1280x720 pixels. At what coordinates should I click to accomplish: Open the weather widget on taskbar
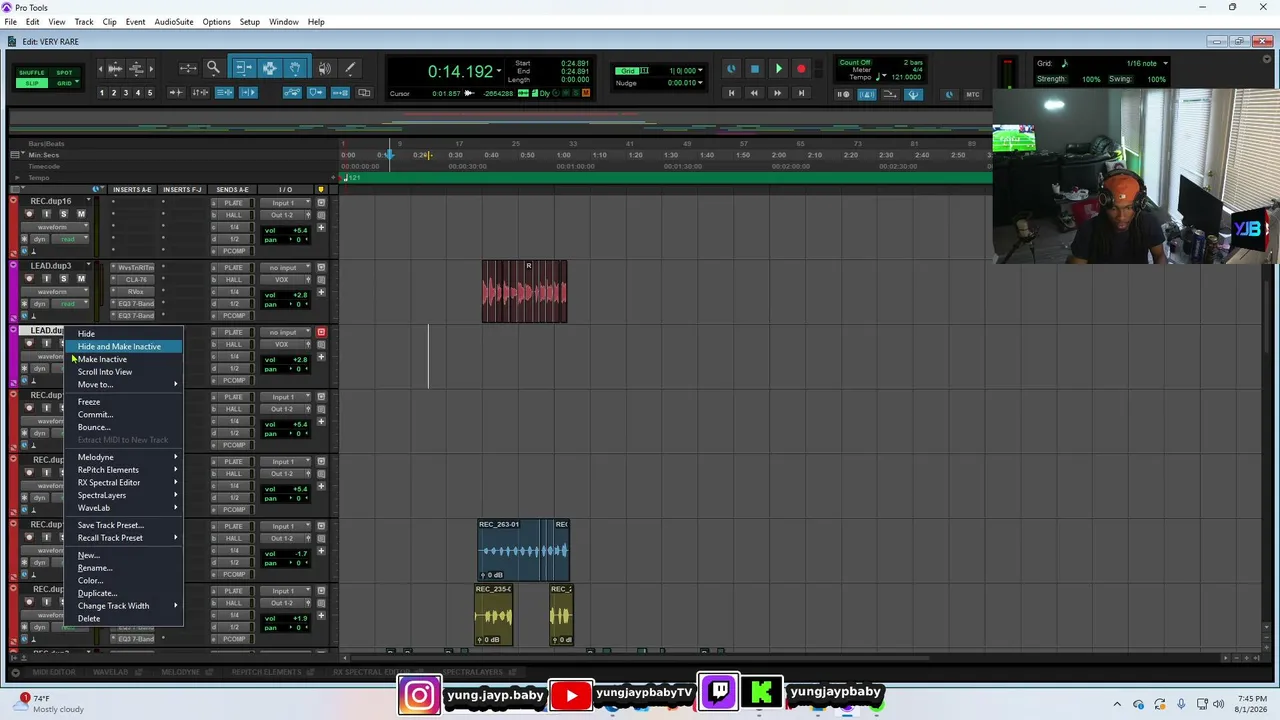48,703
